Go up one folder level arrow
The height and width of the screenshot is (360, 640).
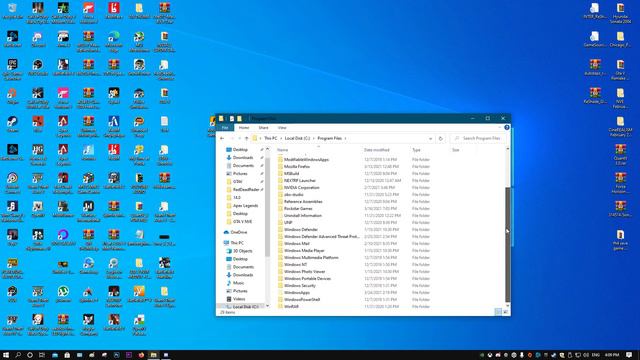click(247, 139)
